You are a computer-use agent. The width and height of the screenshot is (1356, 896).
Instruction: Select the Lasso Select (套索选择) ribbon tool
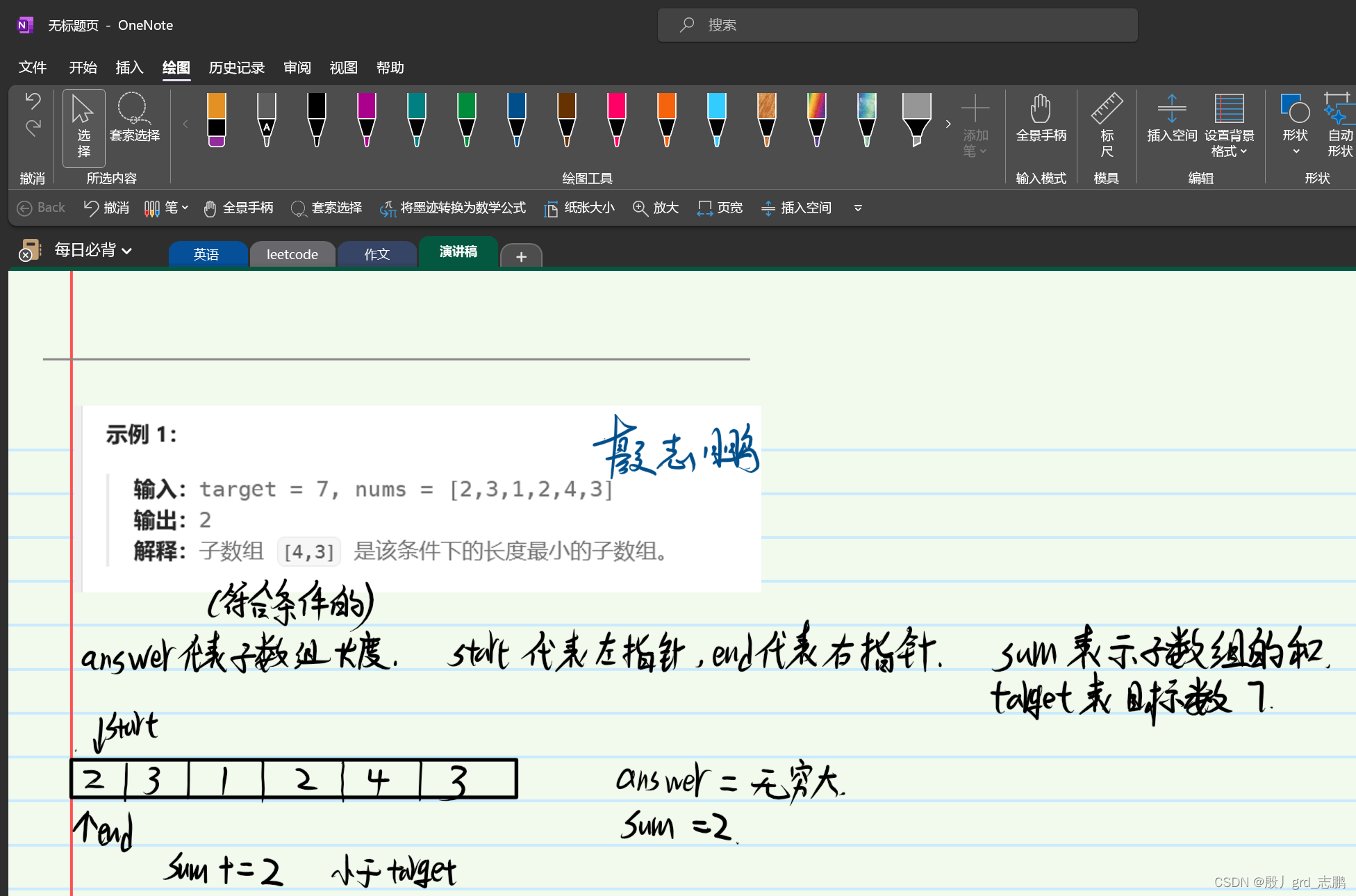click(x=134, y=118)
